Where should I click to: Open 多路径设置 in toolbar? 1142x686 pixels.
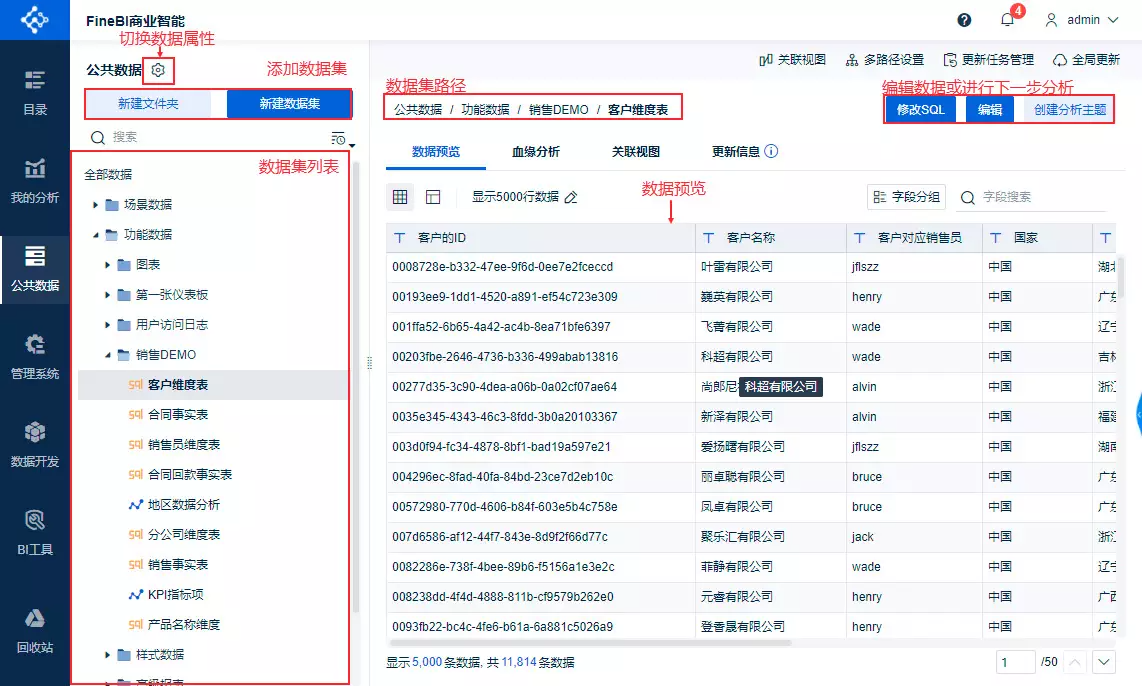click(885, 60)
